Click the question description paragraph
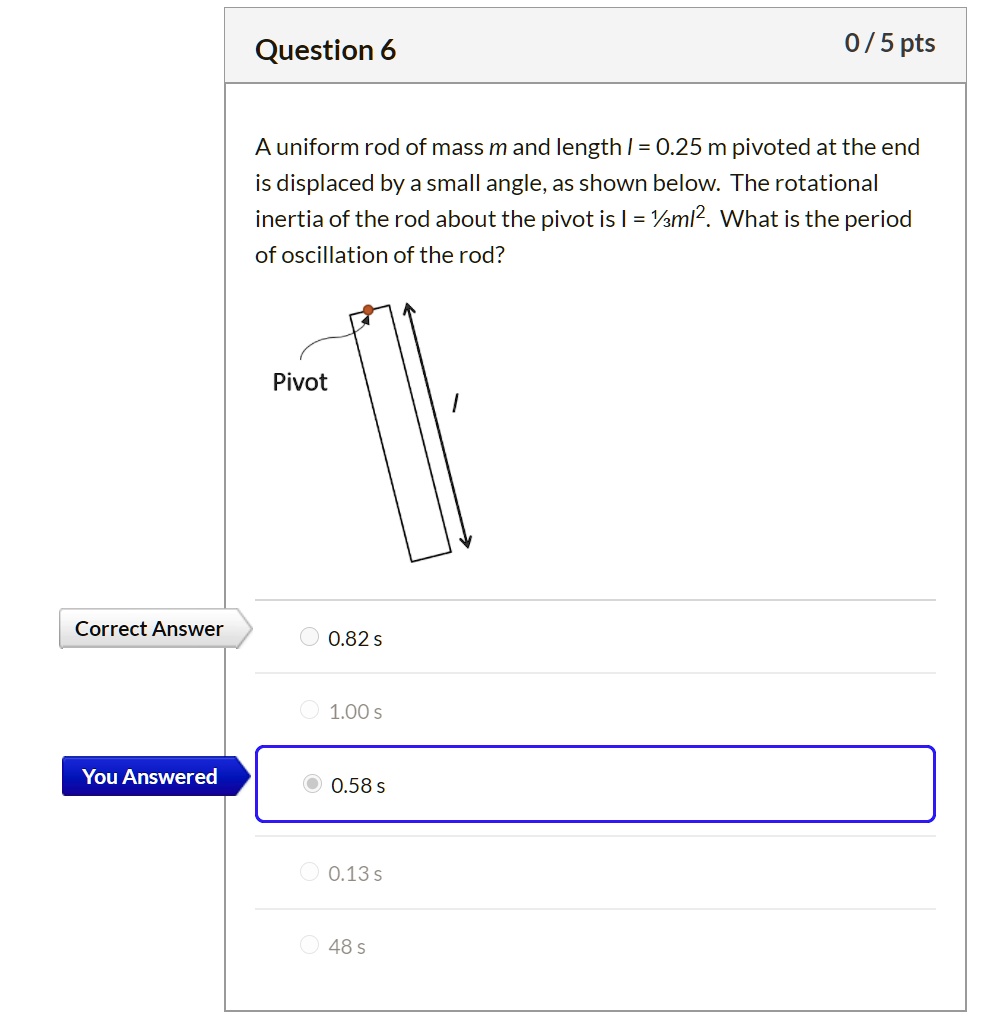The height and width of the screenshot is (1020, 985). [x=586, y=200]
